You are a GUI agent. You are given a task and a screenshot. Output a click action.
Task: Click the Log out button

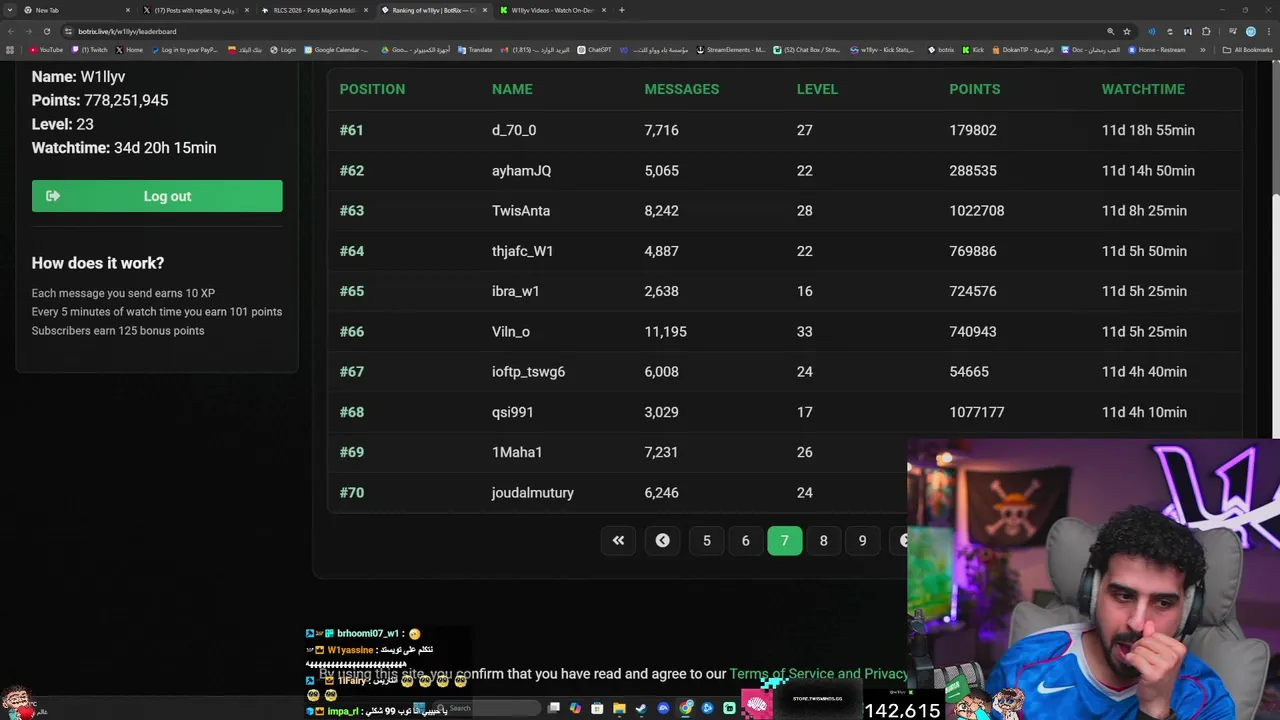[x=157, y=196]
